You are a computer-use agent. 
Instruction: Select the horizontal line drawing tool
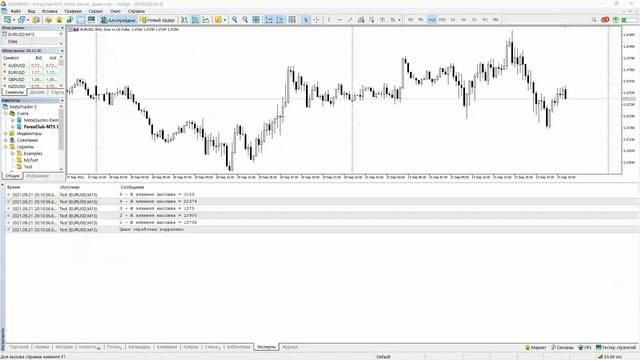340,20
